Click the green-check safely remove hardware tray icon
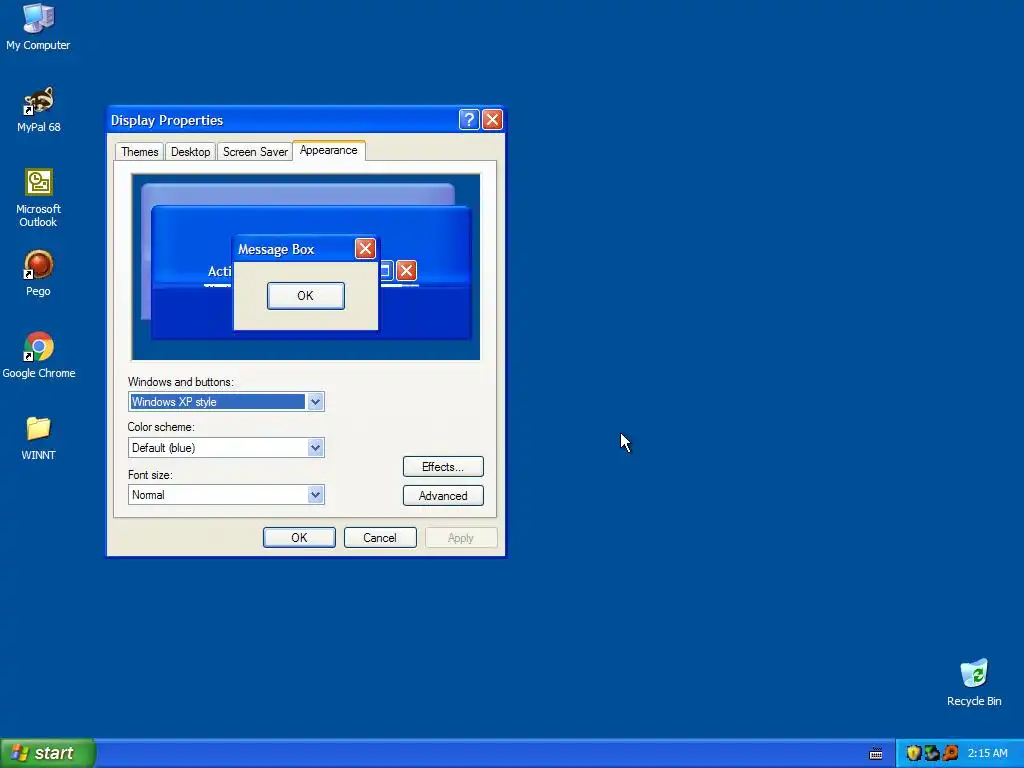Image resolution: width=1024 pixels, height=768 pixels. pyautogui.click(x=932, y=753)
